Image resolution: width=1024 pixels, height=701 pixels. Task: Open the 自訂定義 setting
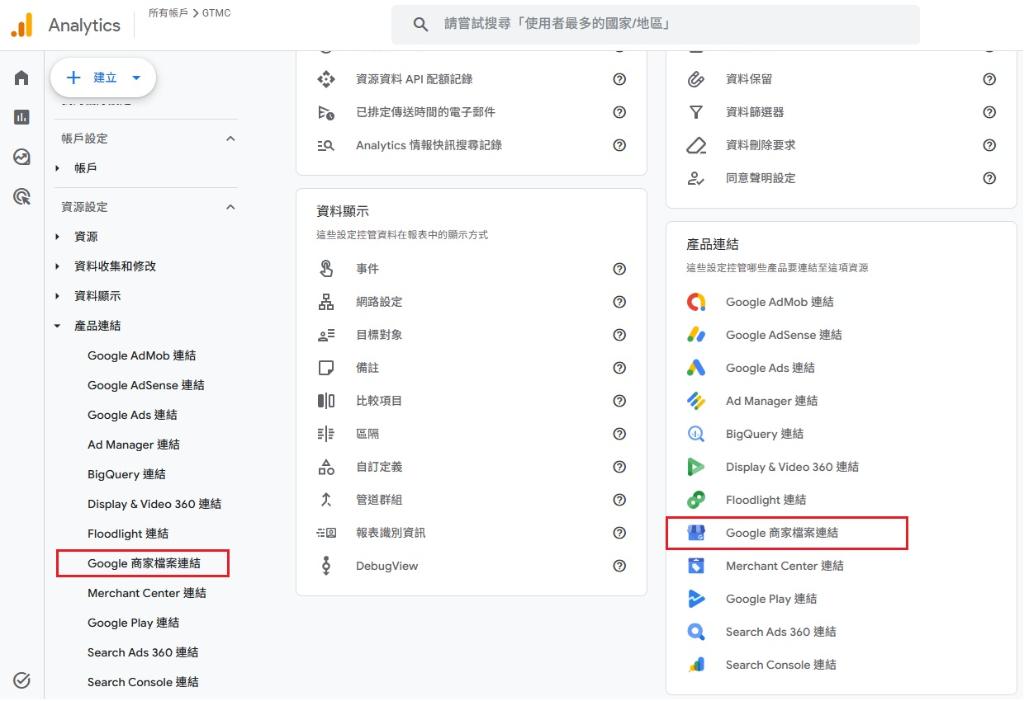(x=379, y=467)
